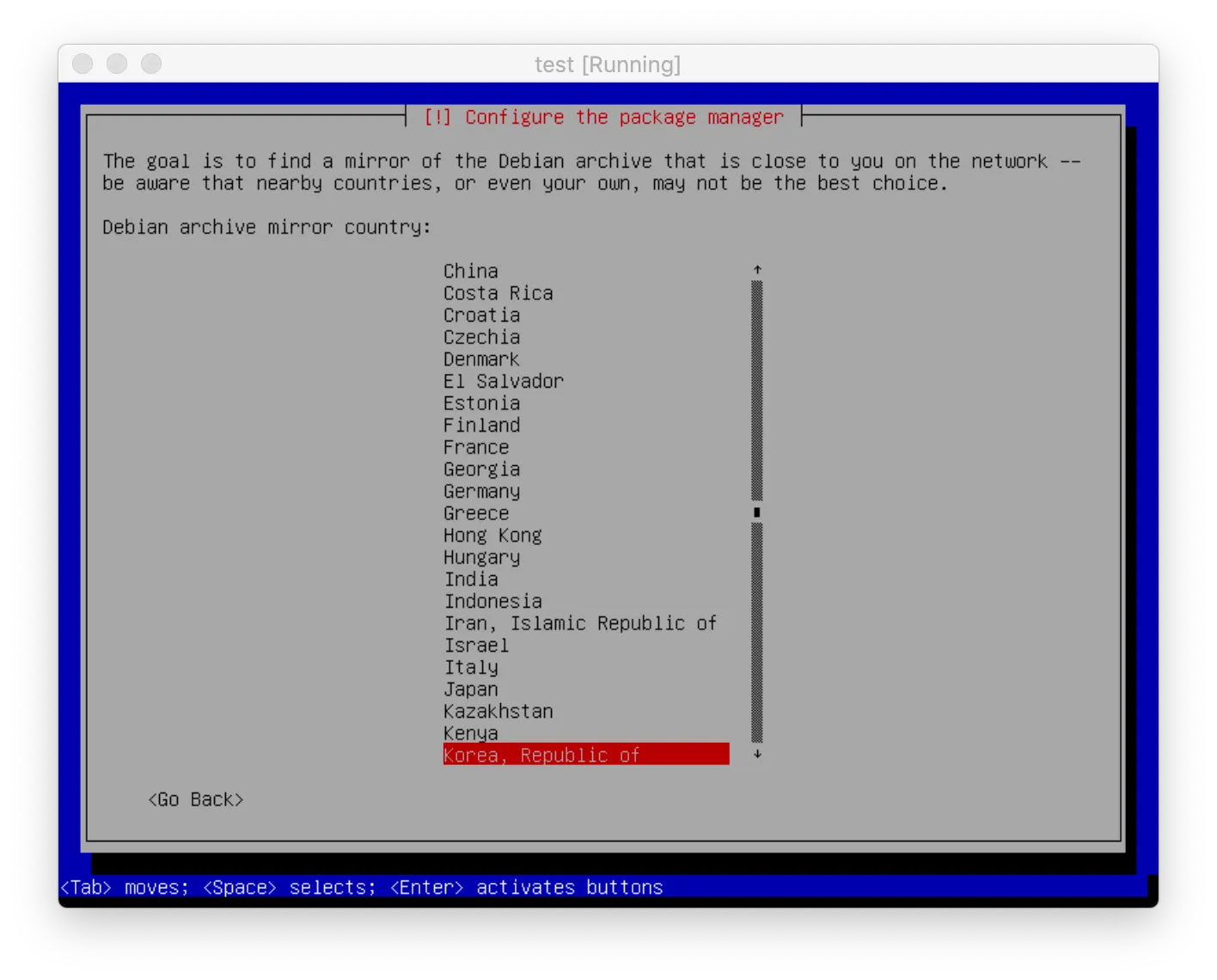Activate the Go Back button
The height and width of the screenshot is (980, 1217).
point(196,799)
